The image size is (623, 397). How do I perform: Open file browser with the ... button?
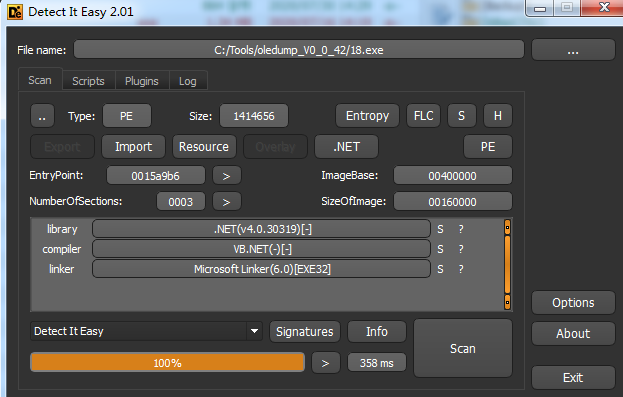click(x=573, y=50)
